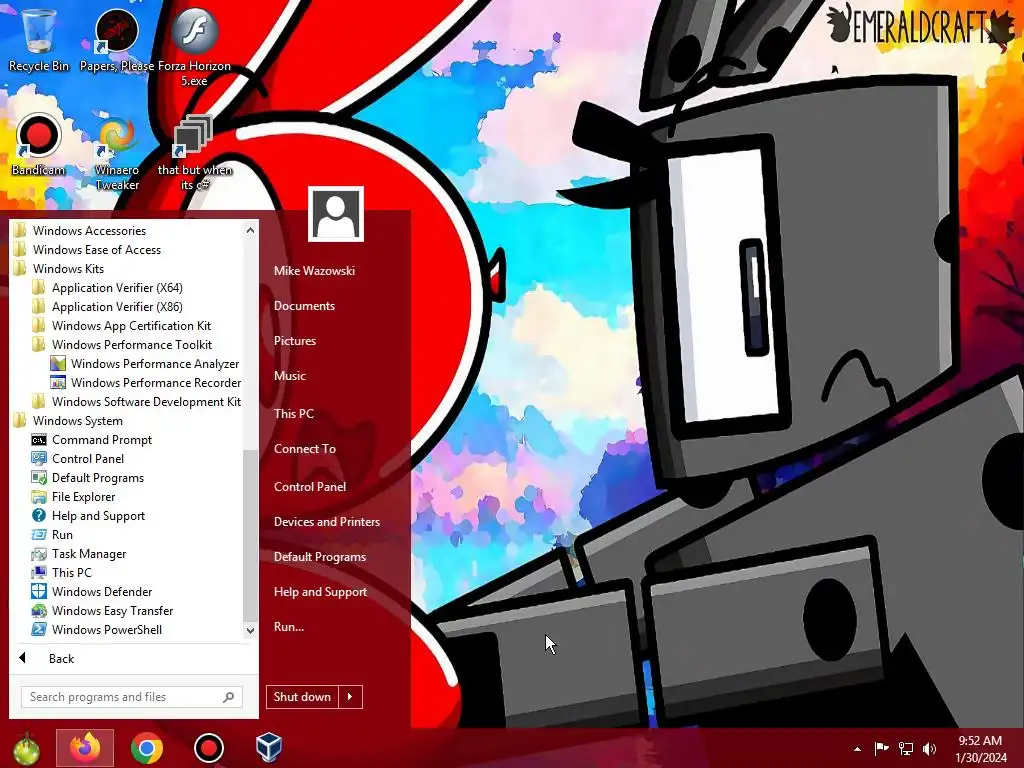
Task: Open Firefox from the taskbar
Action: pyautogui.click(x=85, y=748)
